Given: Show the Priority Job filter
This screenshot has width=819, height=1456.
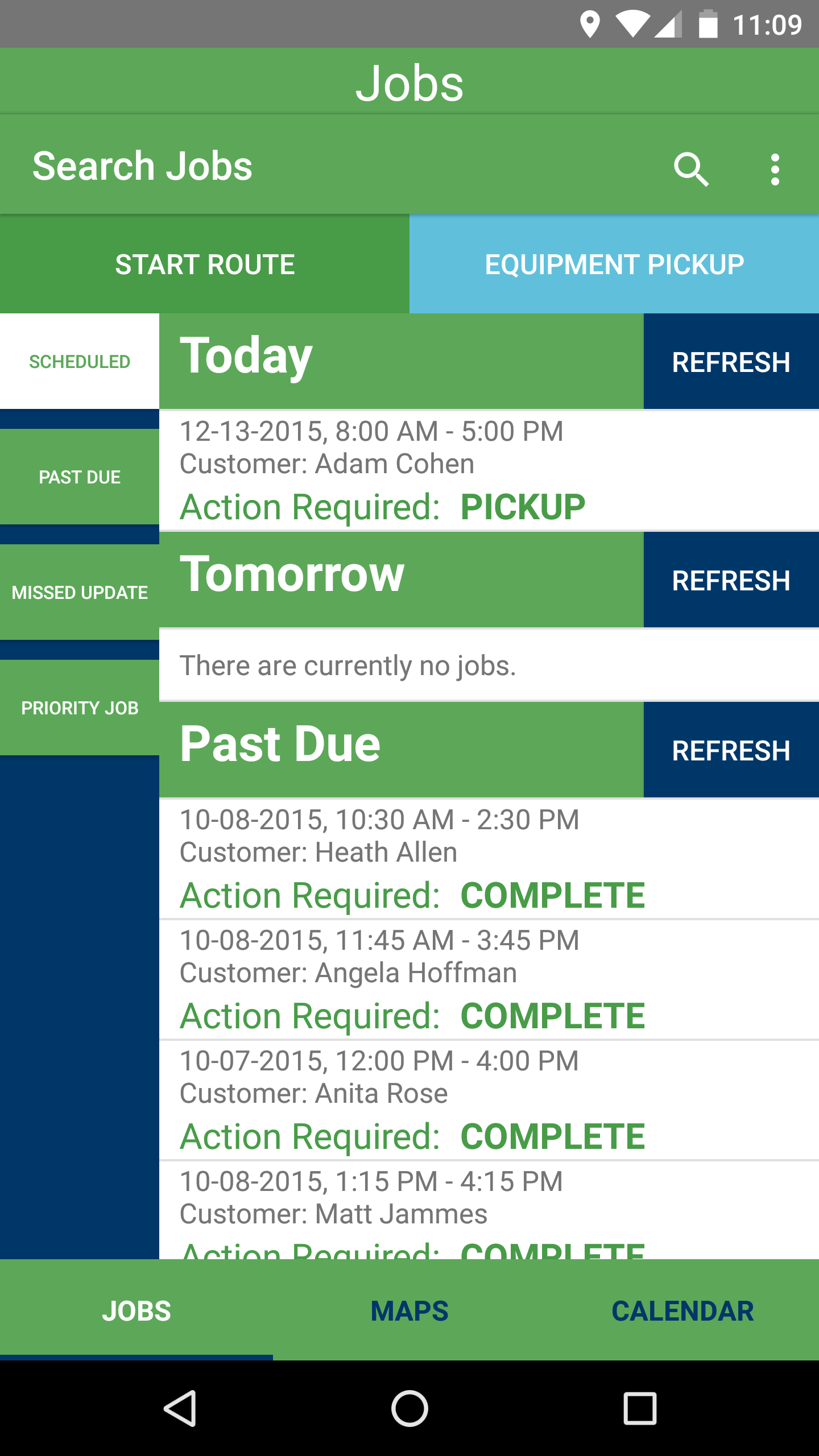Looking at the screenshot, I should (80, 708).
